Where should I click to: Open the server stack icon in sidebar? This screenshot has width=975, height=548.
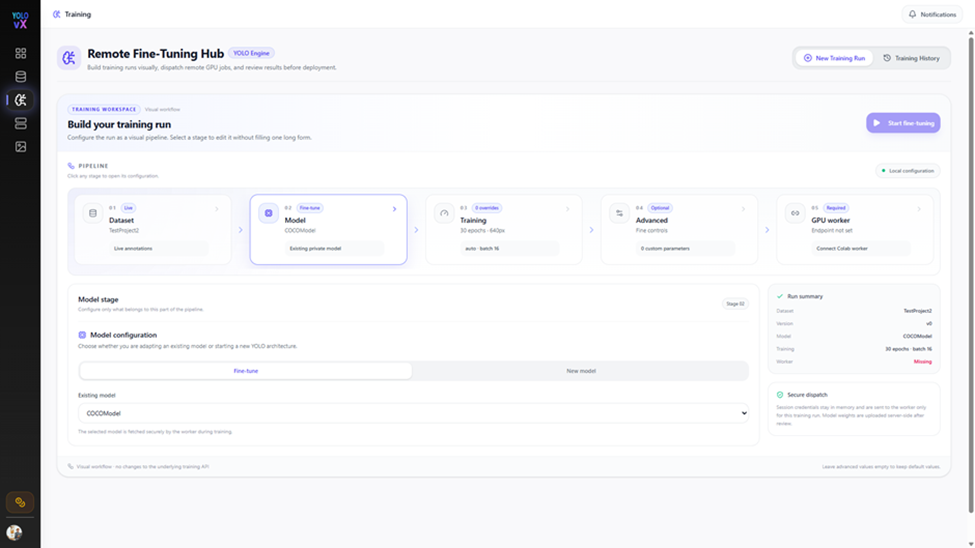pos(21,123)
